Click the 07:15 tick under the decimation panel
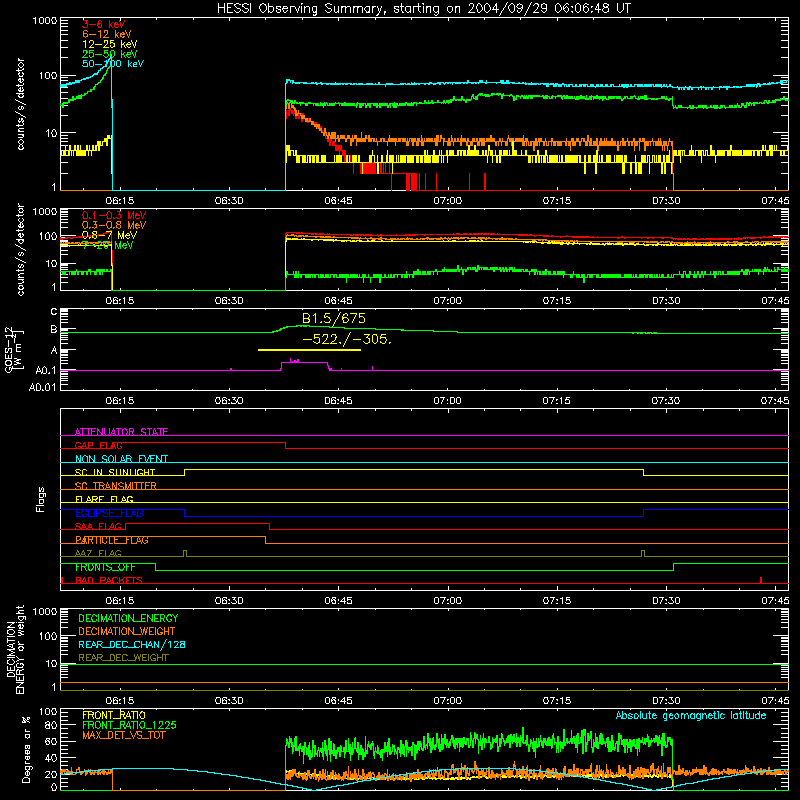The height and width of the screenshot is (800, 800). point(557,701)
